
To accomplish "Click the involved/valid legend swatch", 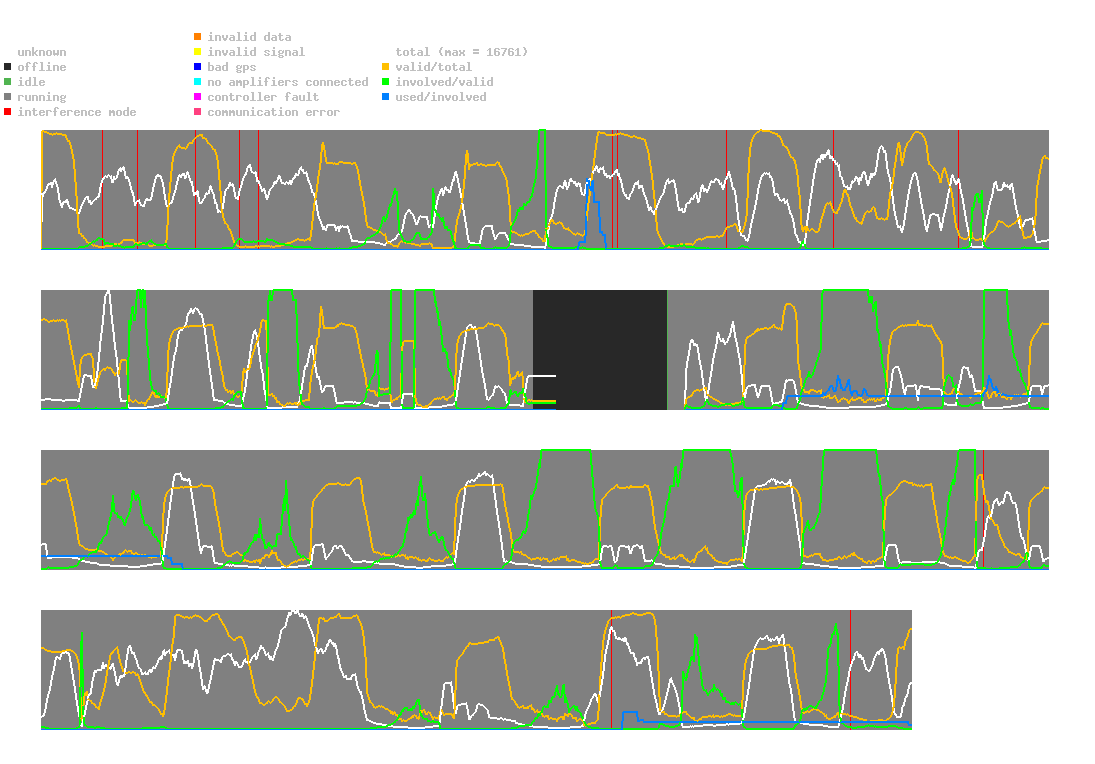I will click(385, 82).
